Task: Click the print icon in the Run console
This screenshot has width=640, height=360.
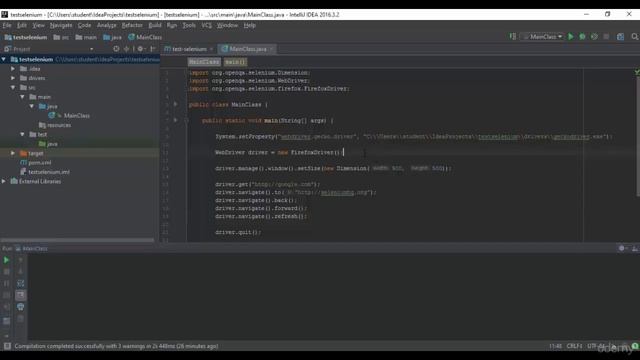Action: [21, 307]
